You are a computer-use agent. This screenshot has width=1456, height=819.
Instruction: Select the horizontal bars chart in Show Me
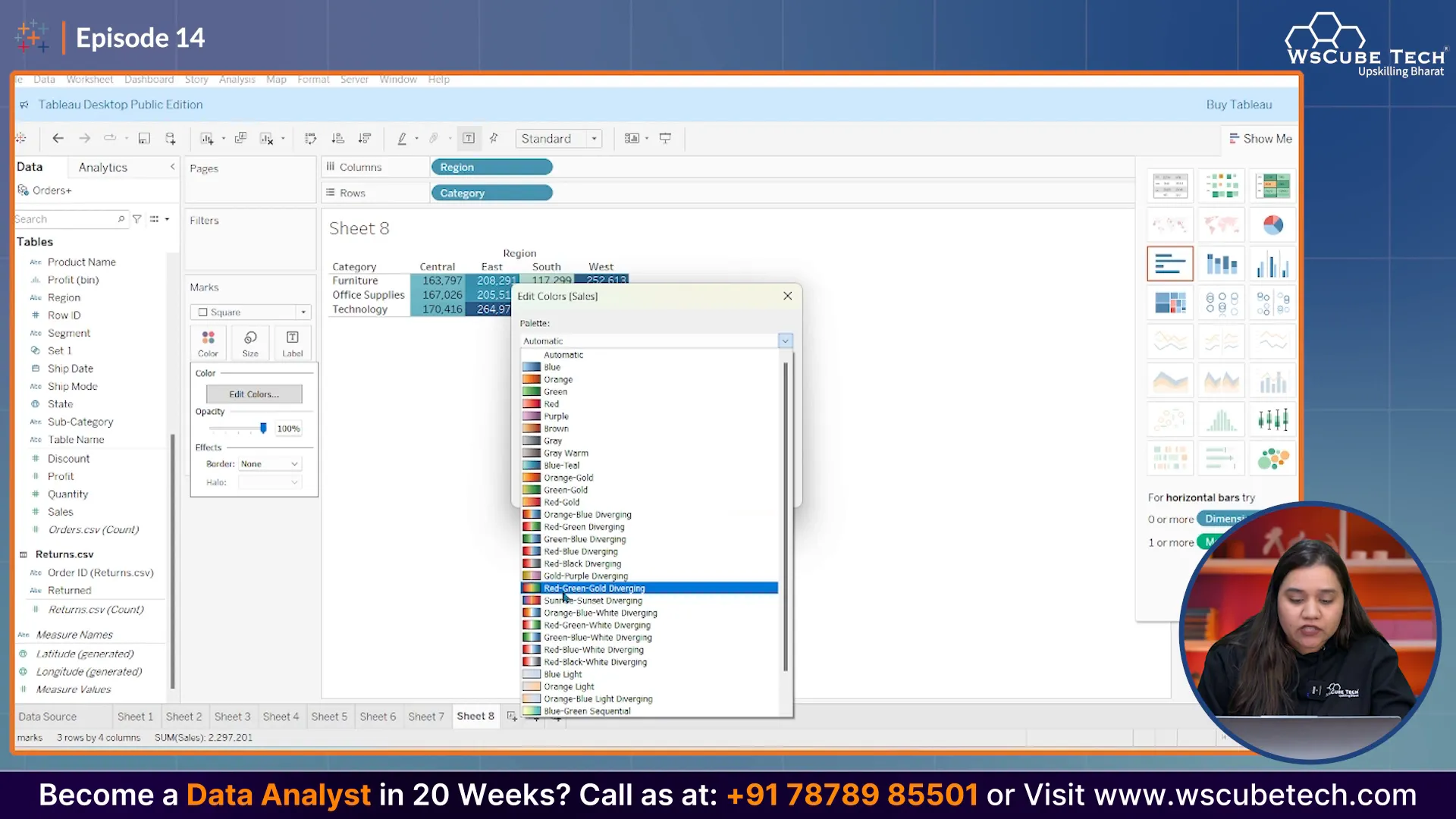[1170, 264]
